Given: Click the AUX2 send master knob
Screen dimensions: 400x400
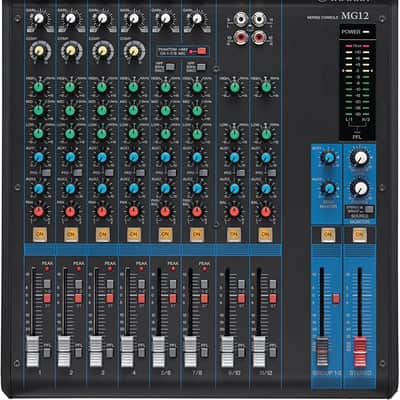Looking at the screenshot, I should click(328, 188).
